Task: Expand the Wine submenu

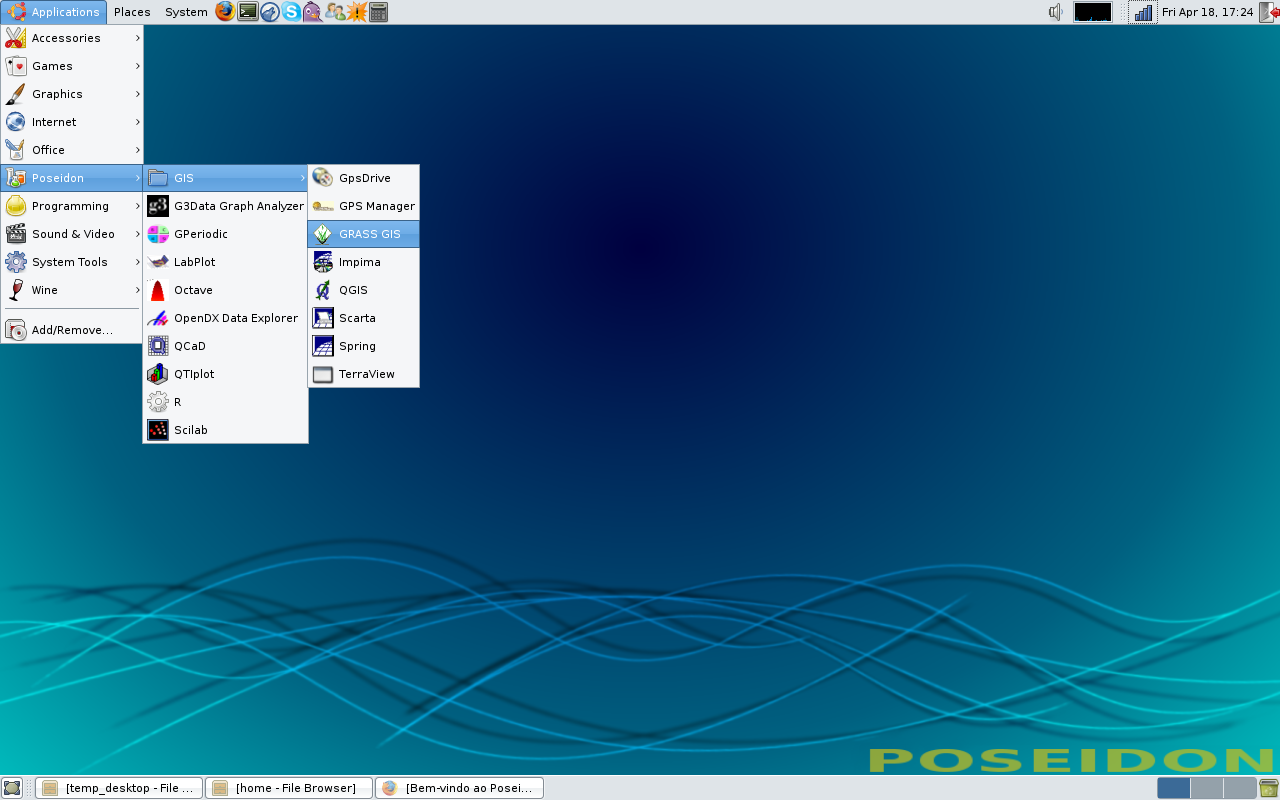Action: coord(72,290)
